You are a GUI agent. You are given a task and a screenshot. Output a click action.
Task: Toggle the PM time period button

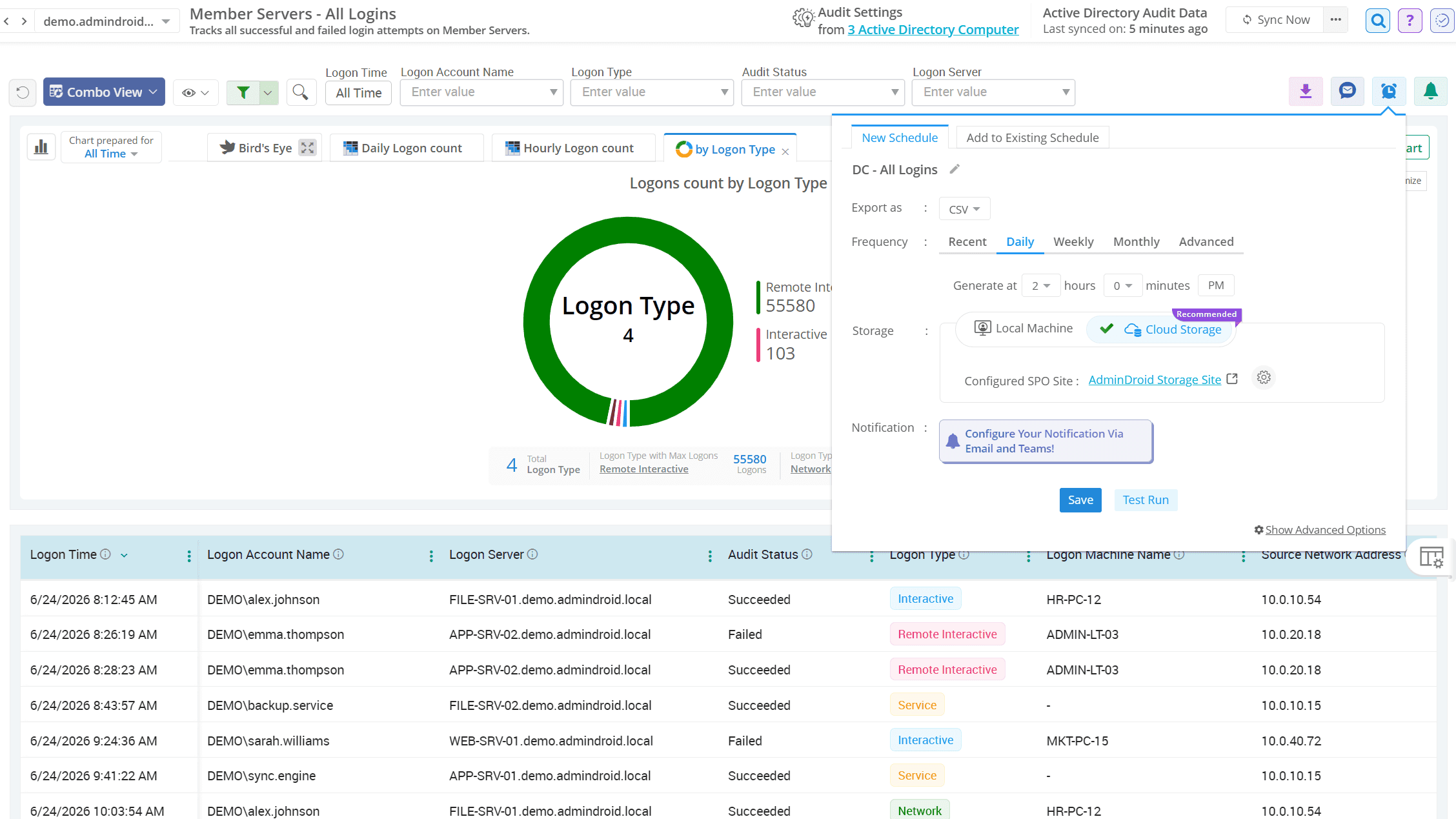pyautogui.click(x=1216, y=285)
